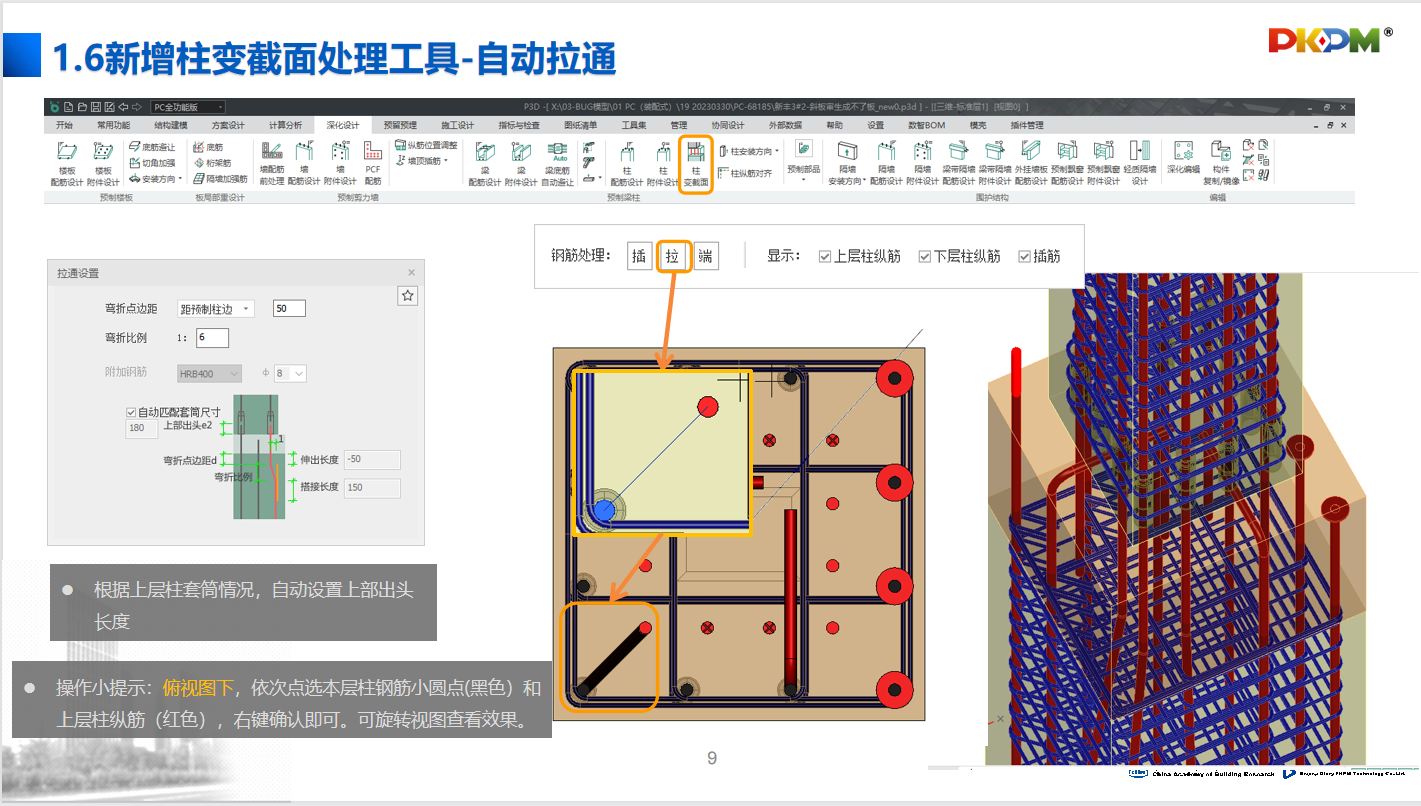Open the 深化编辑 tool
Viewport: 1421px width, 806px height.
(x=1184, y=157)
